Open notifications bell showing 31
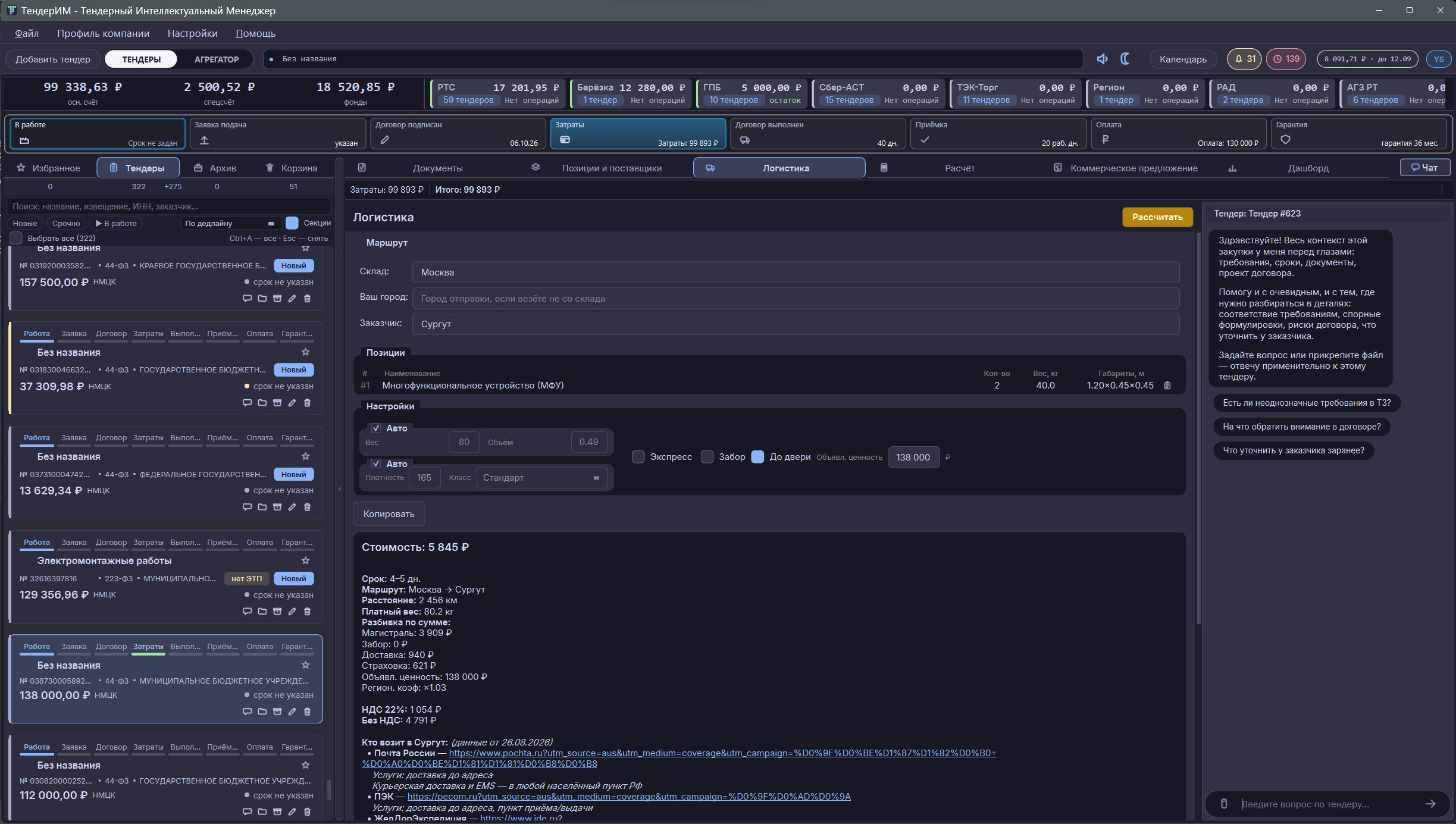 pyautogui.click(x=1245, y=59)
